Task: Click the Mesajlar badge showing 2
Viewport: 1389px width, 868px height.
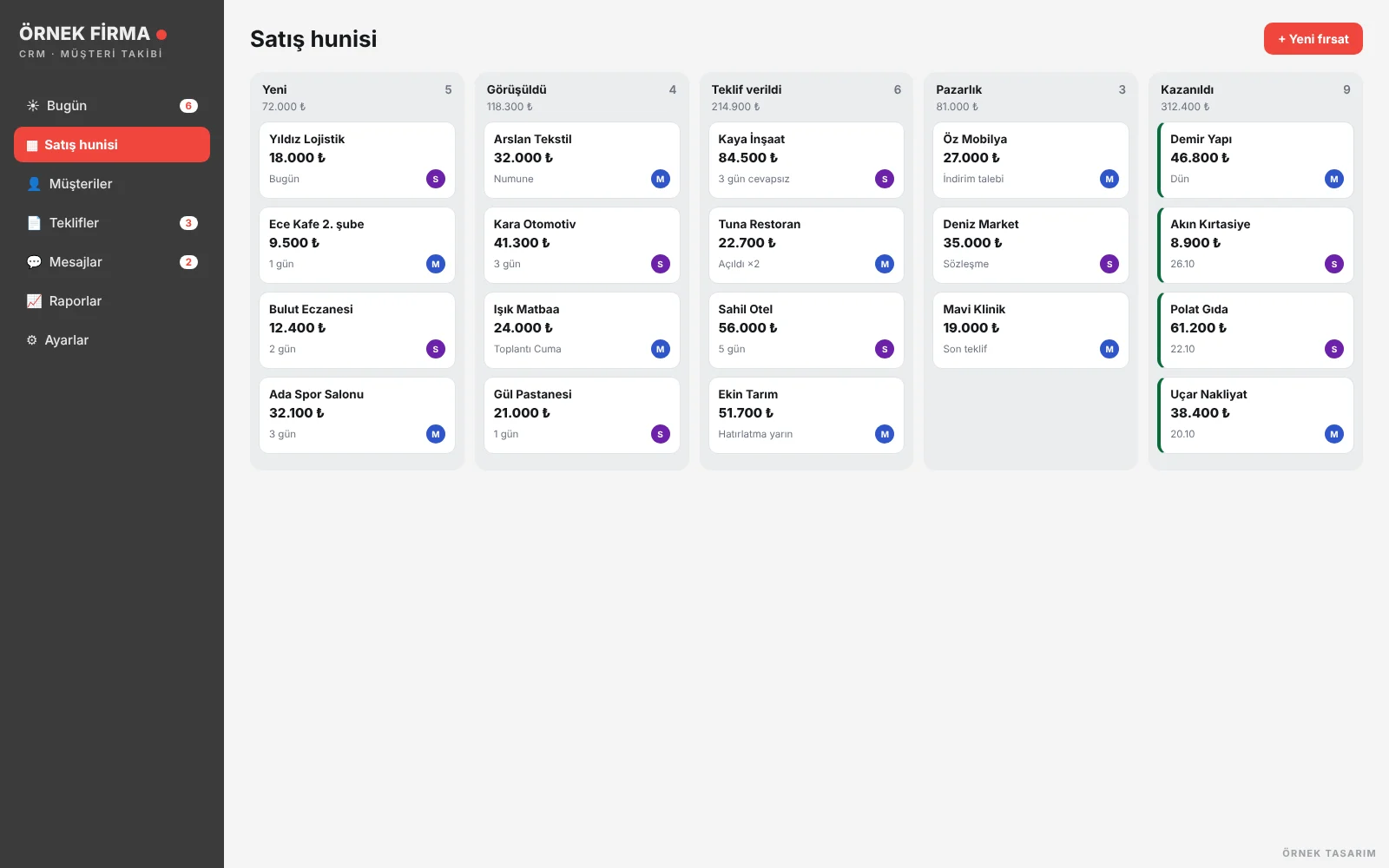Action: 188,262
